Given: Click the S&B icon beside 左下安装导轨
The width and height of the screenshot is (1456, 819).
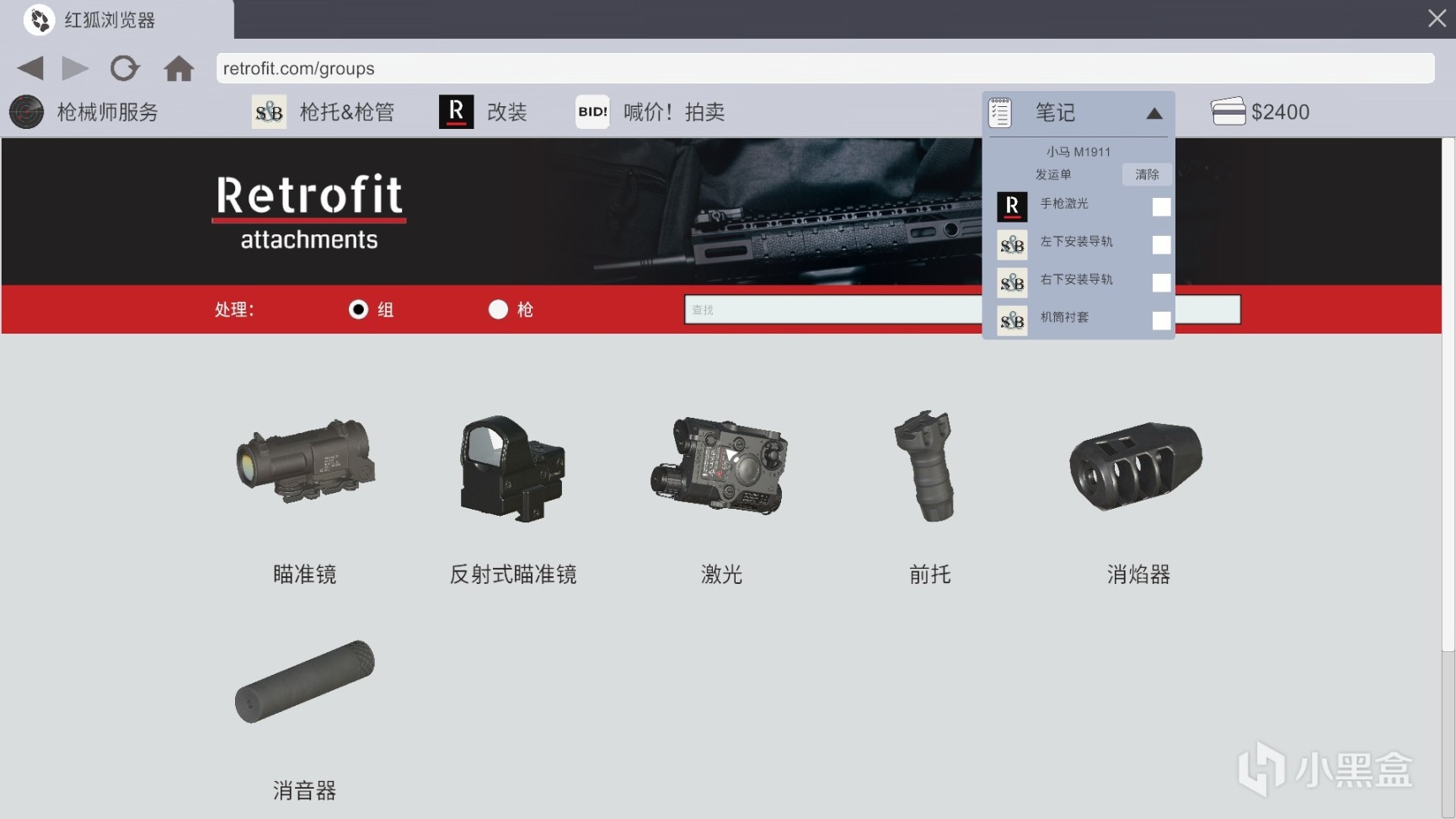Looking at the screenshot, I should [x=1012, y=244].
